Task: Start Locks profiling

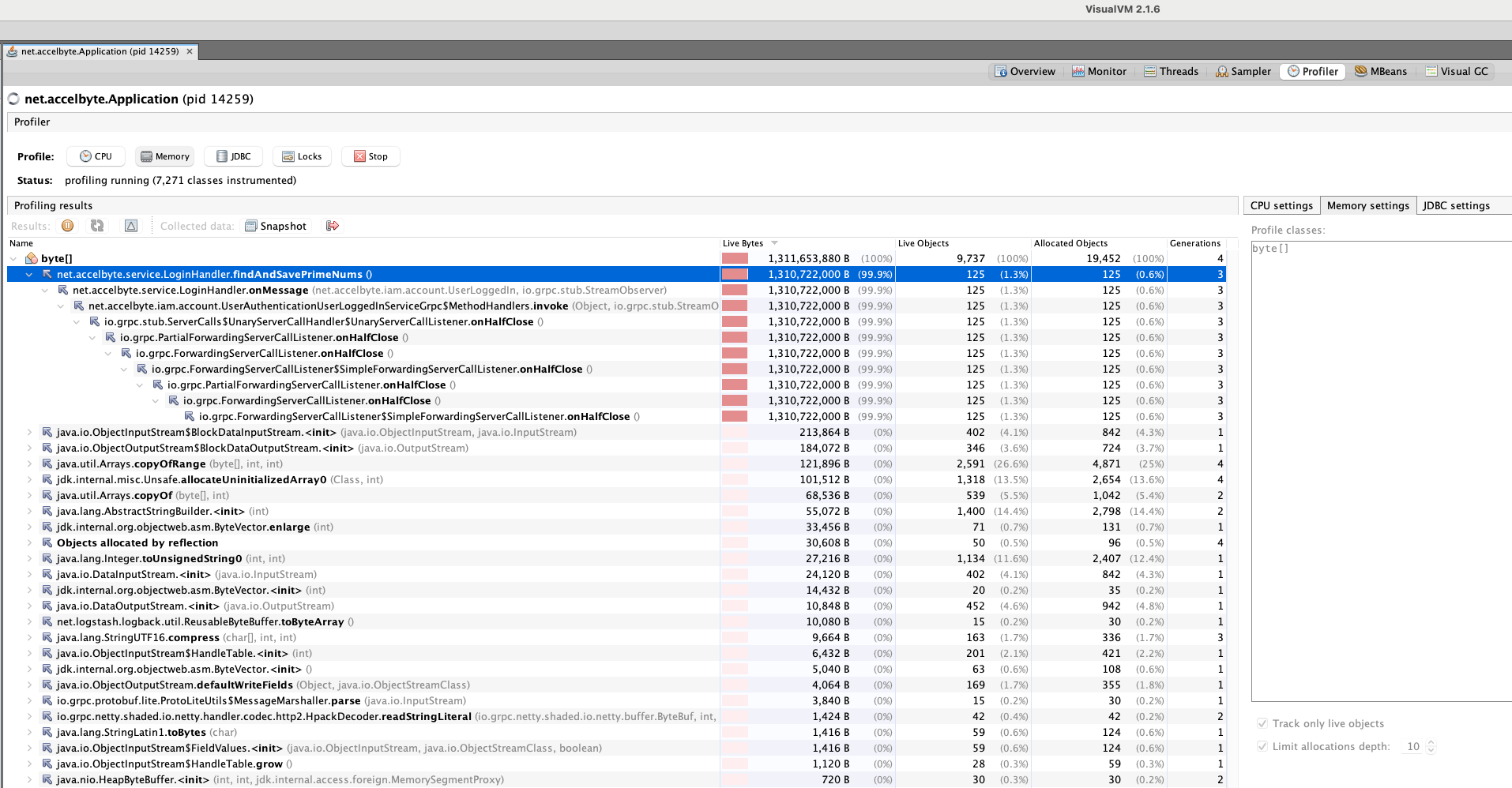Action: (x=302, y=156)
